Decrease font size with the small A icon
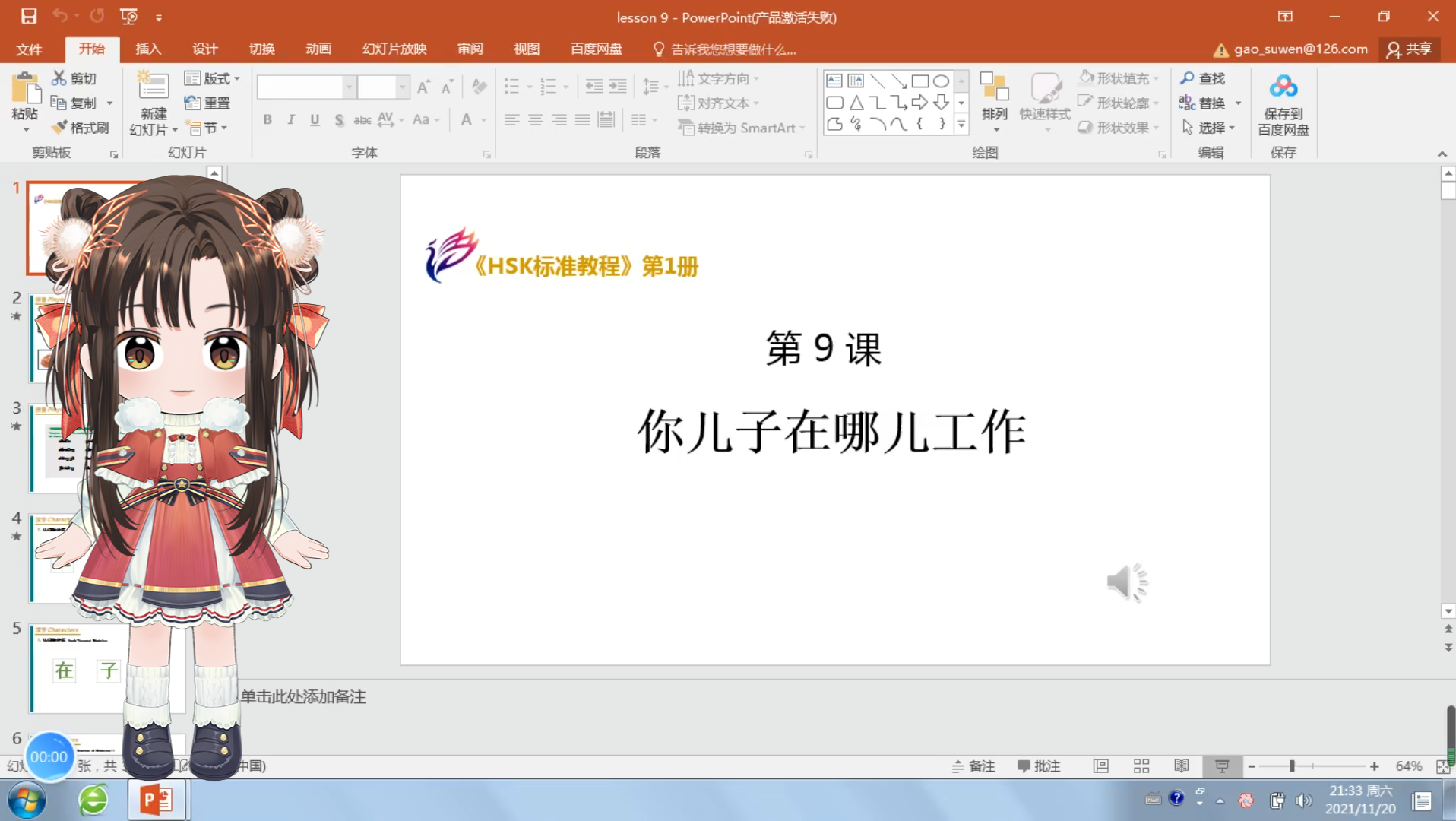 point(447,87)
